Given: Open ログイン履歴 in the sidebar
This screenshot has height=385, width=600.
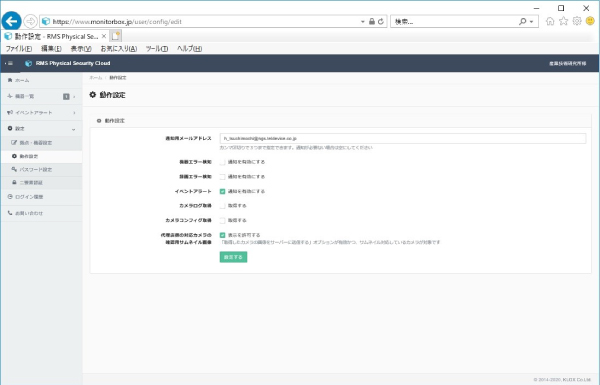Looking at the screenshot, I should (x=41, y=197).
